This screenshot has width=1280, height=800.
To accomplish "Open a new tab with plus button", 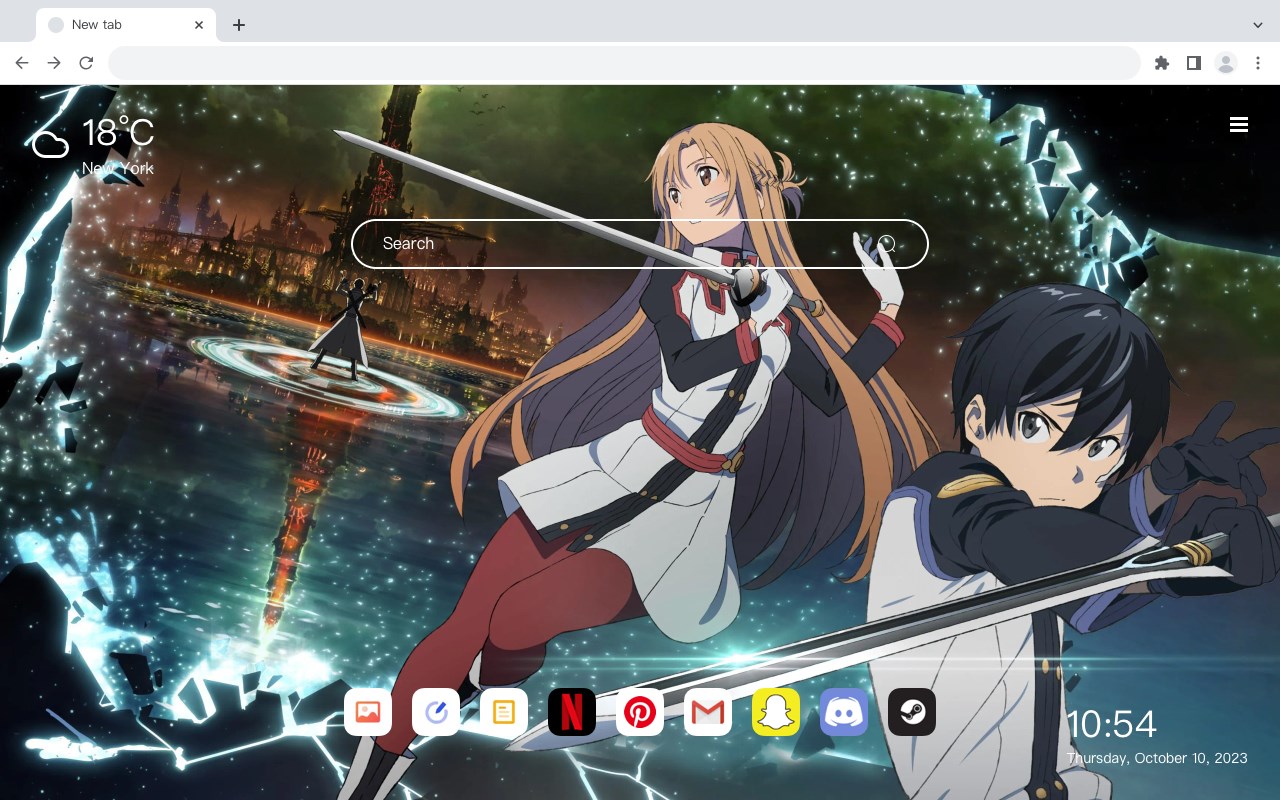I will point(238,25).
